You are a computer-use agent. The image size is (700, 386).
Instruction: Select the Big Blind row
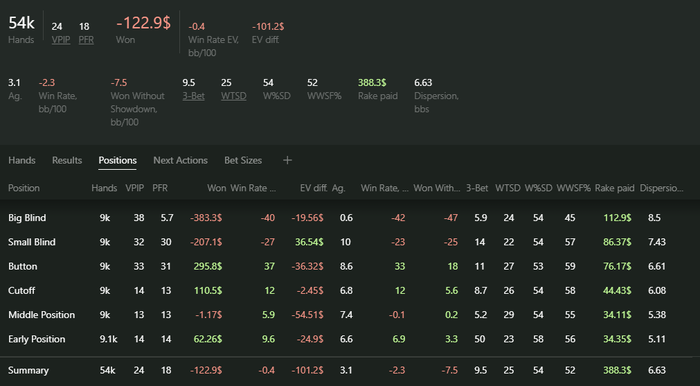click(x=350, y=218)
